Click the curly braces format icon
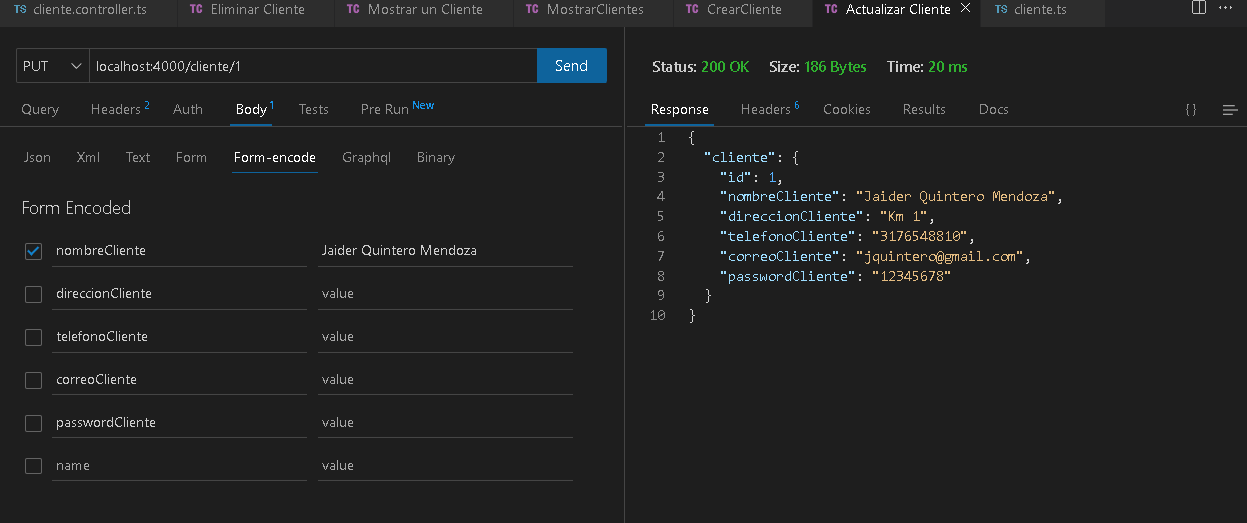This screenshot has width=1247, height=523. click(x=1191, y=109)
